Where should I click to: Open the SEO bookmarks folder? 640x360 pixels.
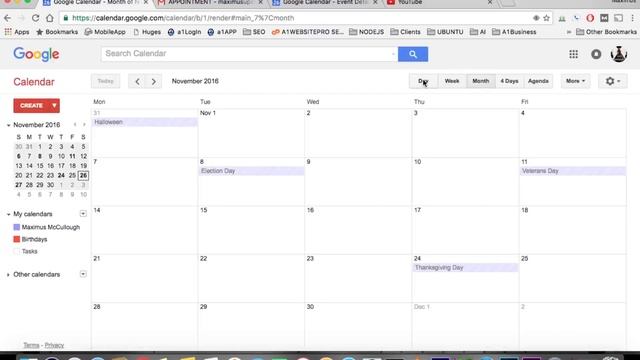point(254,32)
